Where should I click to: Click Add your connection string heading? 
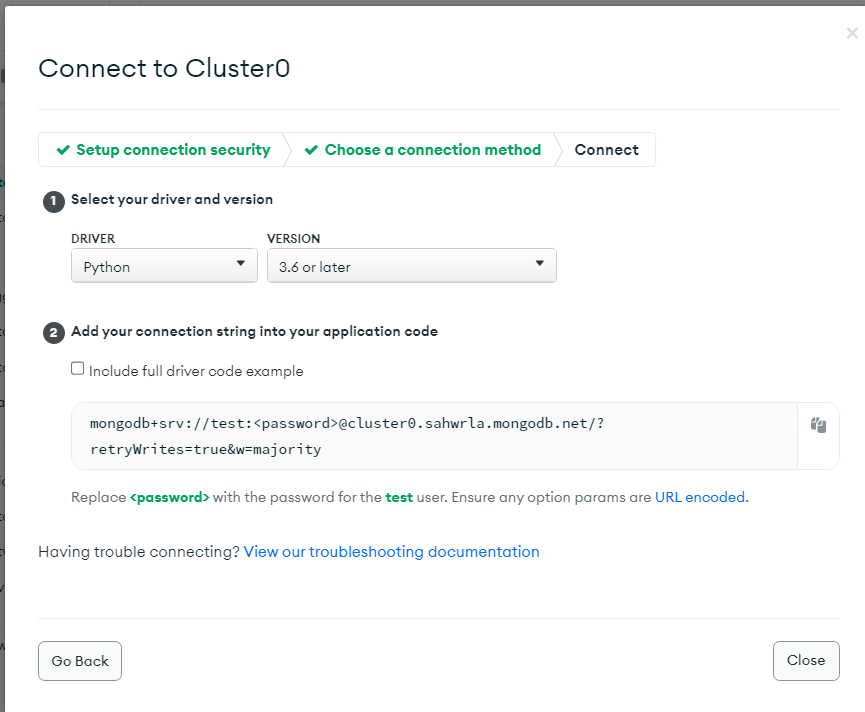click(x=254, y=331)
